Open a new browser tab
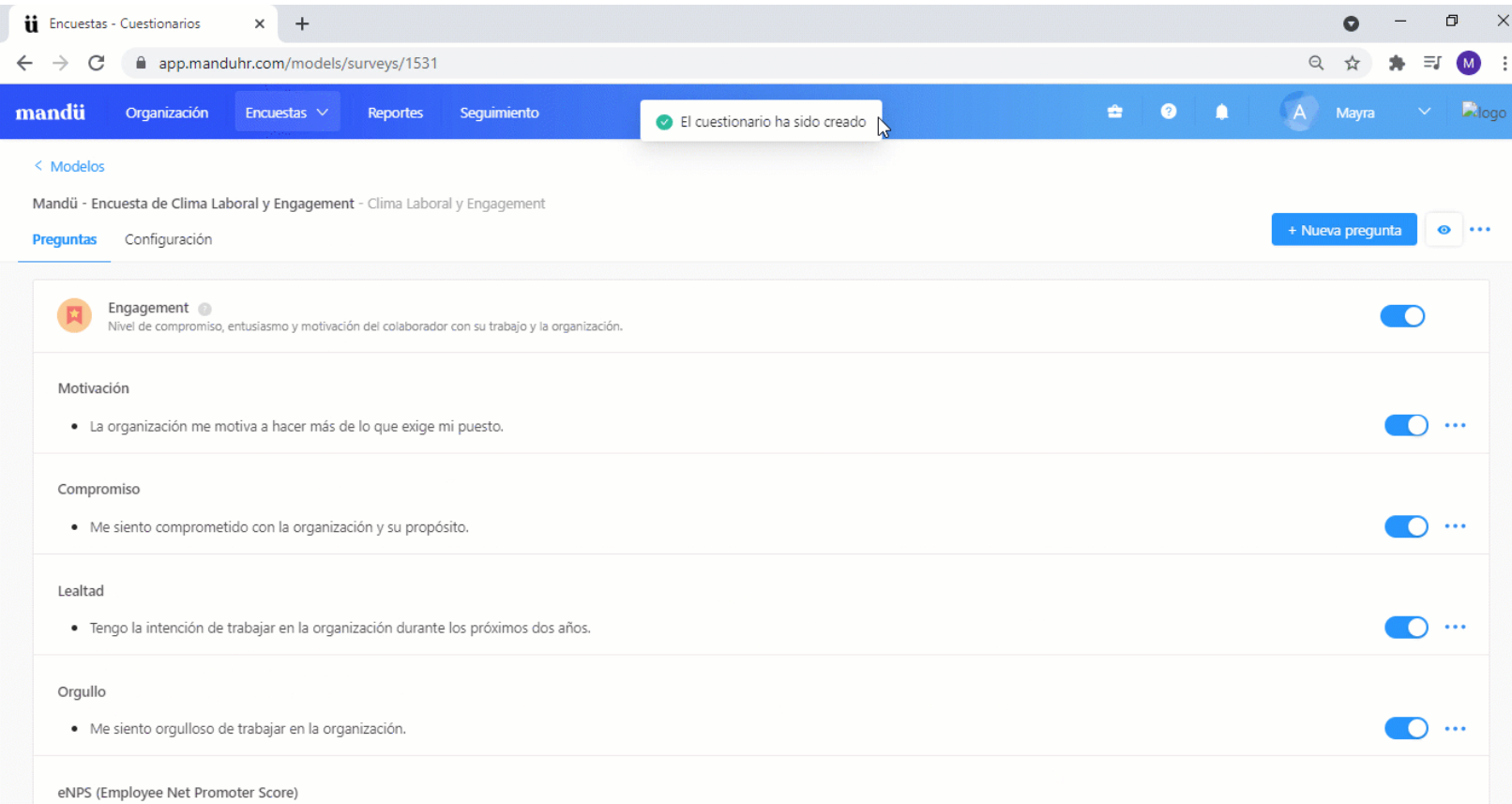 pyautogui.click(x=302, y=23)
